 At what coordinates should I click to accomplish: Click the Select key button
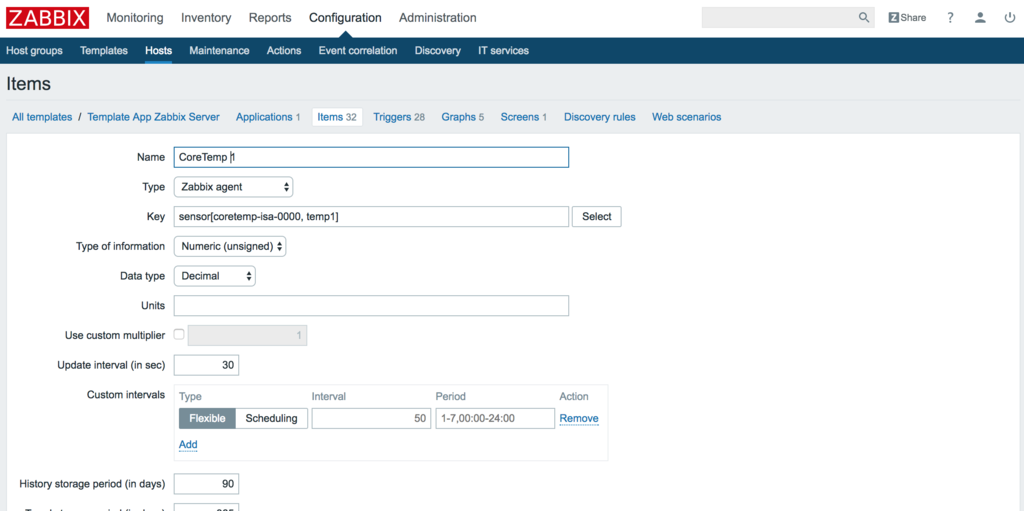596,217
